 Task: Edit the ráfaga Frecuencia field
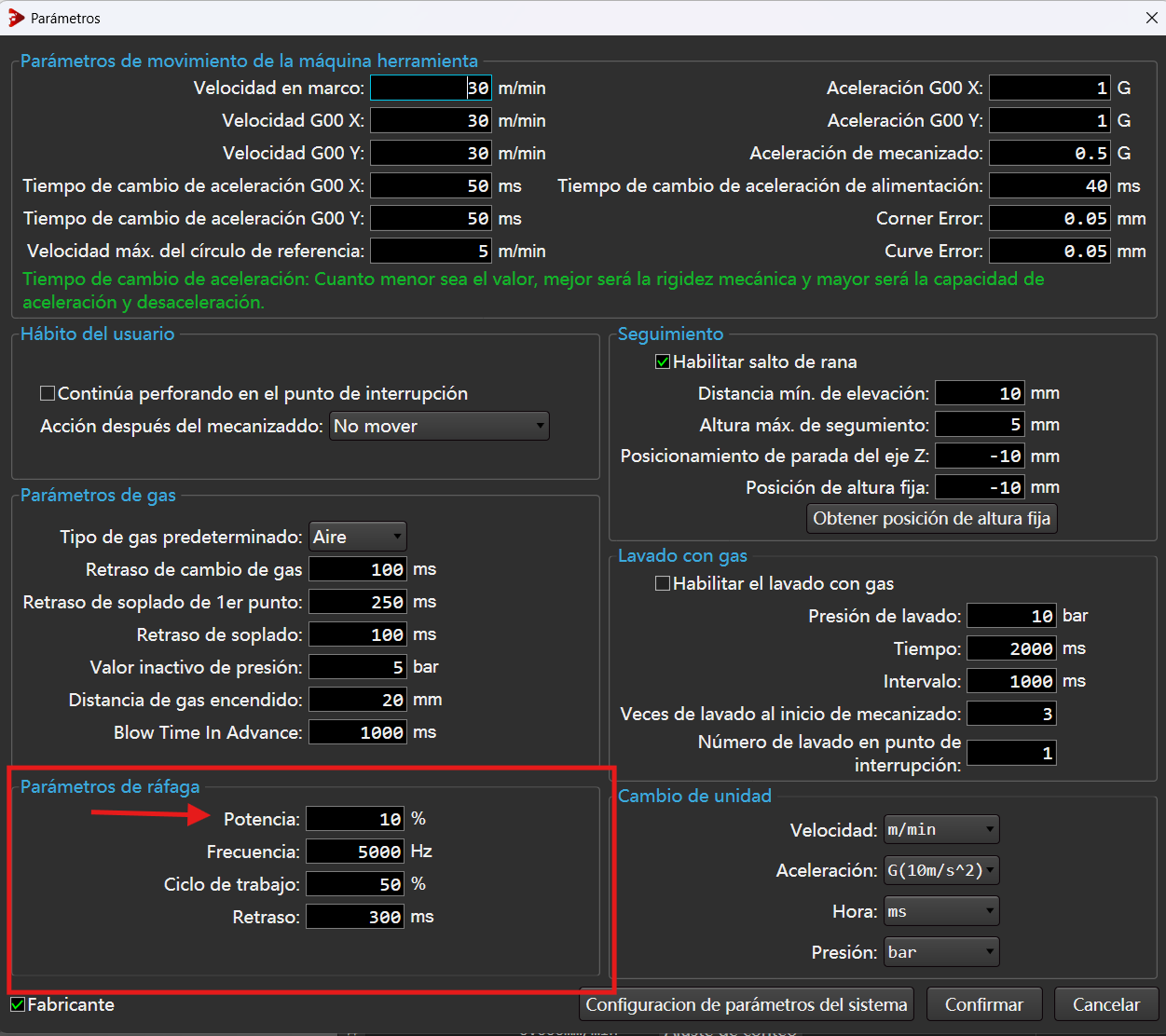coord(355,852)
